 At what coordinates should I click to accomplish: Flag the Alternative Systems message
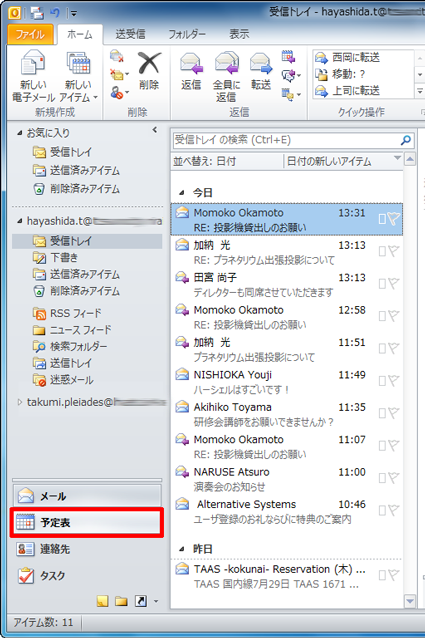click(393, 510)
